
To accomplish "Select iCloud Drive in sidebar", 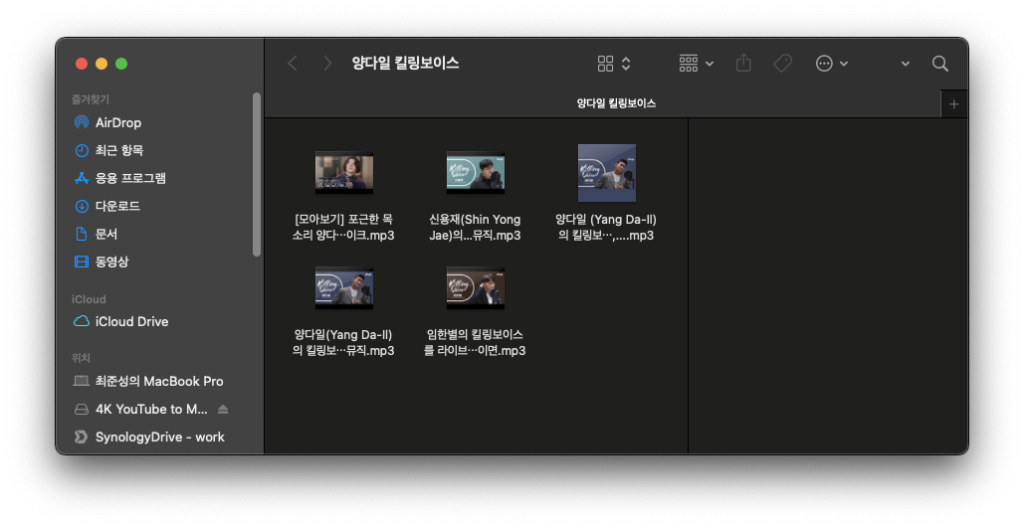I will (131, 321).
